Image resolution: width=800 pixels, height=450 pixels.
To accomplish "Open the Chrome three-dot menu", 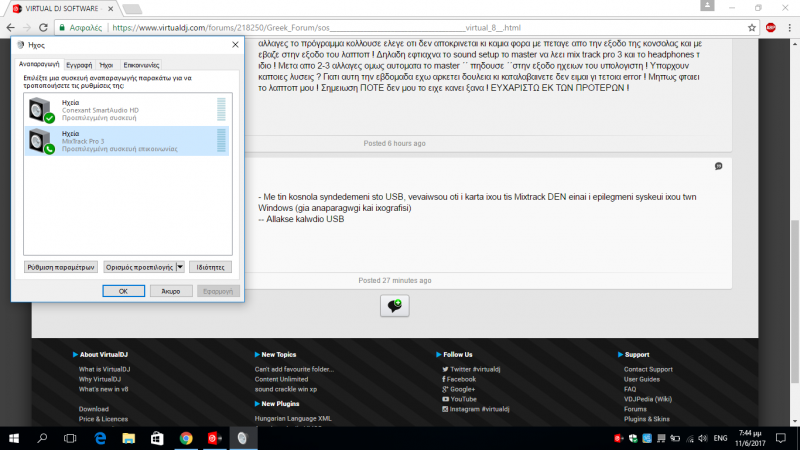I will (788, 28).
